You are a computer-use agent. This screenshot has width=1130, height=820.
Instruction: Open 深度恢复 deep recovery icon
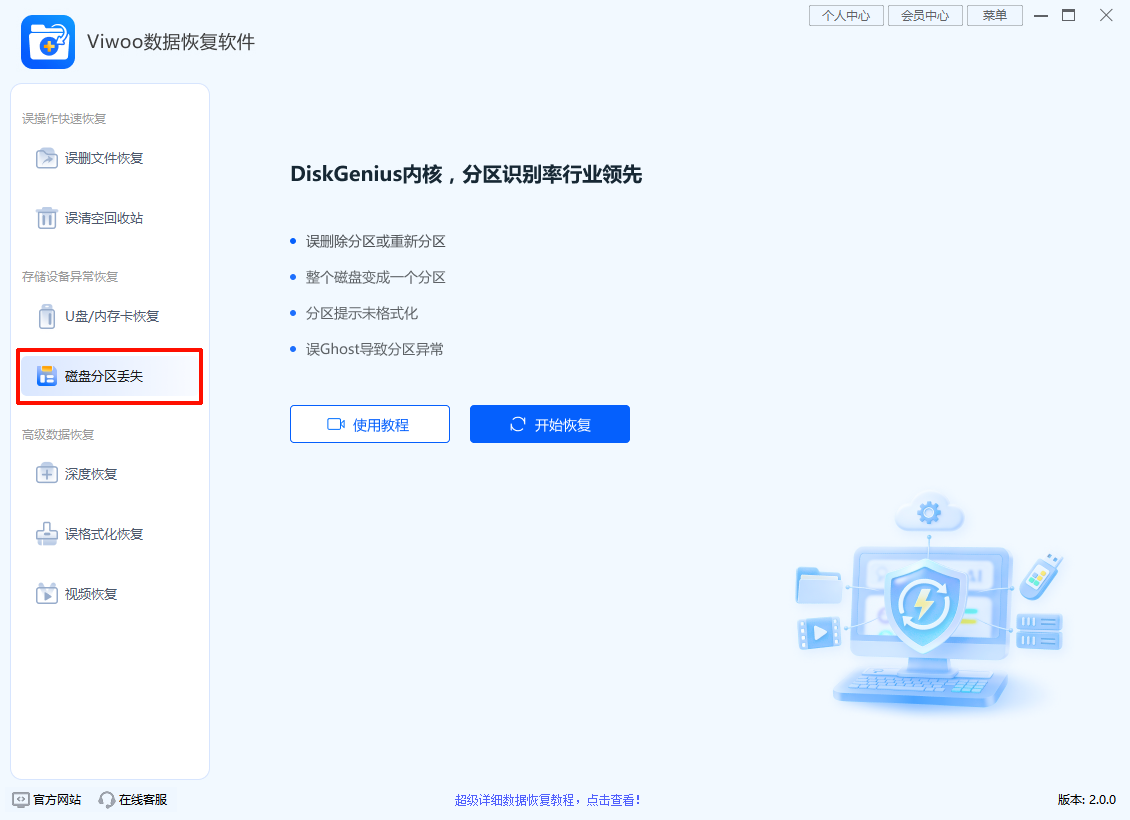[46, 474]
